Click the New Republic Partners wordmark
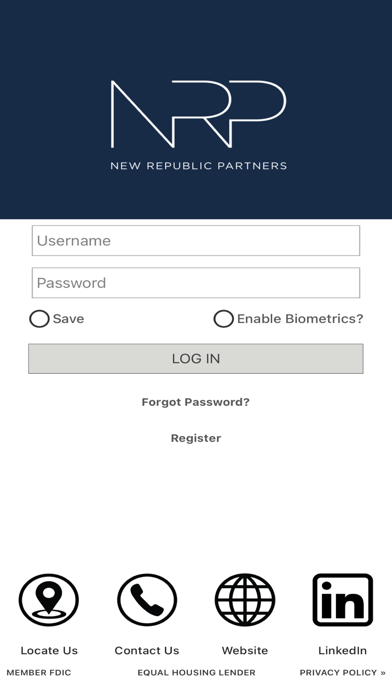 point(198,166)
